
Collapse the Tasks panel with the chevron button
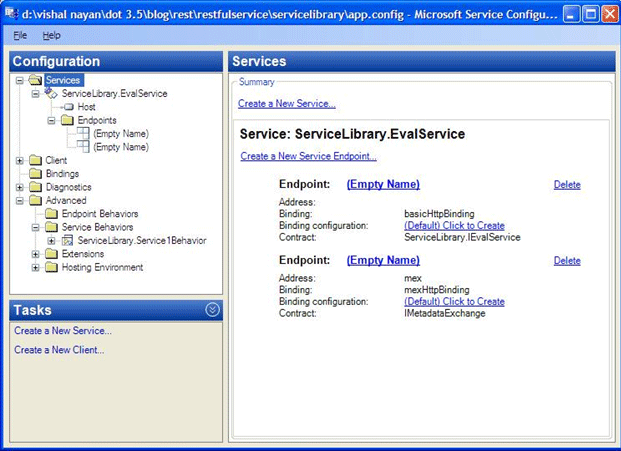pyautogui.click(x=212, y=310)
